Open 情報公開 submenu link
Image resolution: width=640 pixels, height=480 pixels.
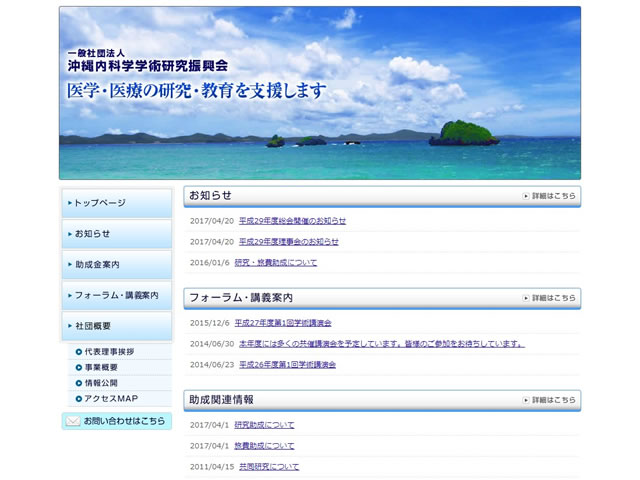(101, 383)
